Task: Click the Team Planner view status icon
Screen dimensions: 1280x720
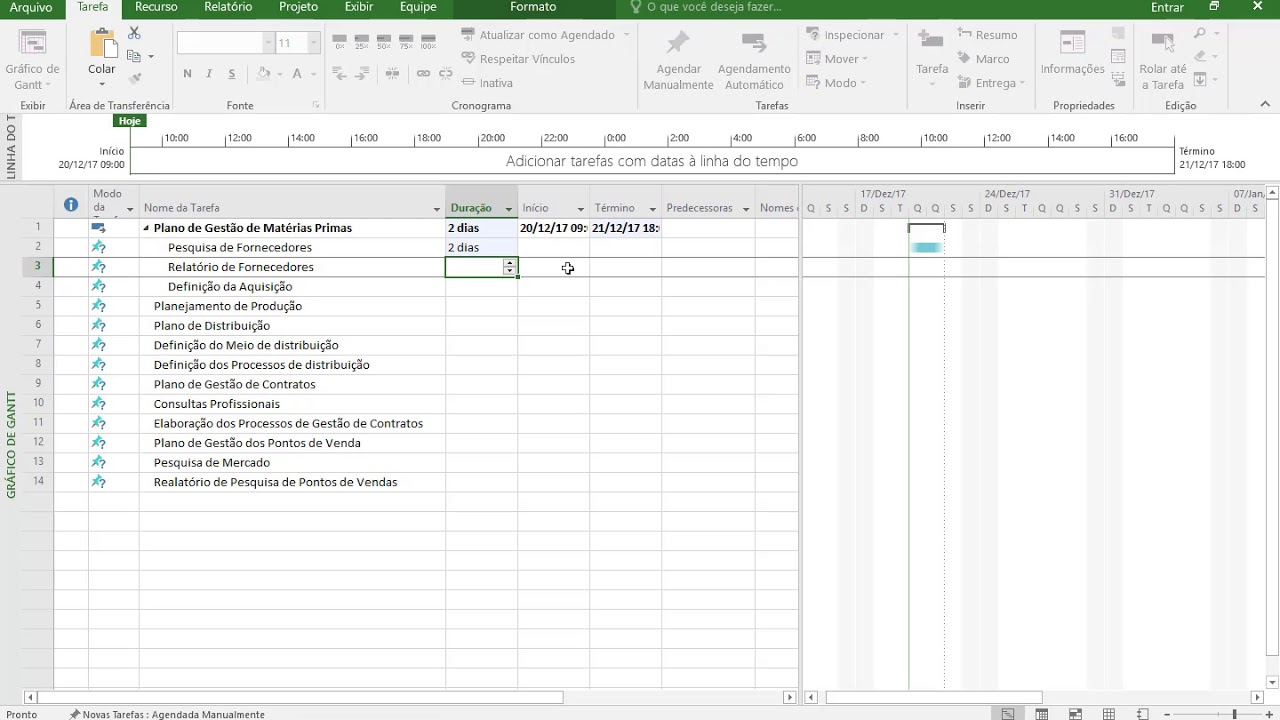Action: click(1075, 714)
